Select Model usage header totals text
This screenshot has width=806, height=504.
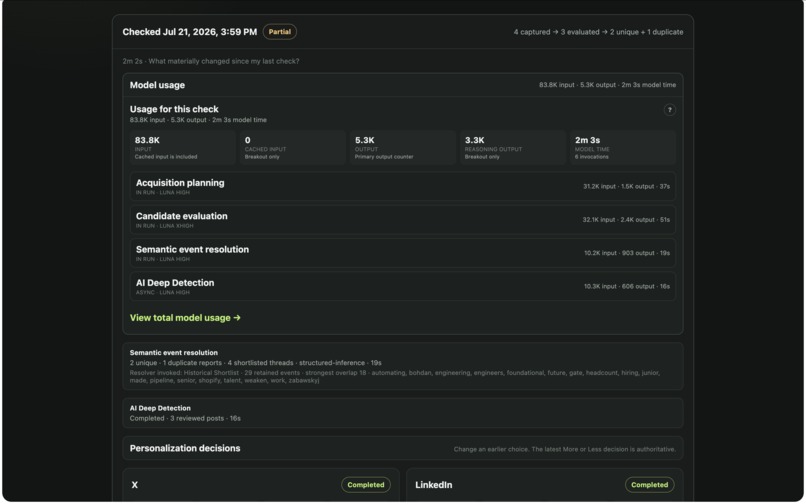tap(607, 85)
